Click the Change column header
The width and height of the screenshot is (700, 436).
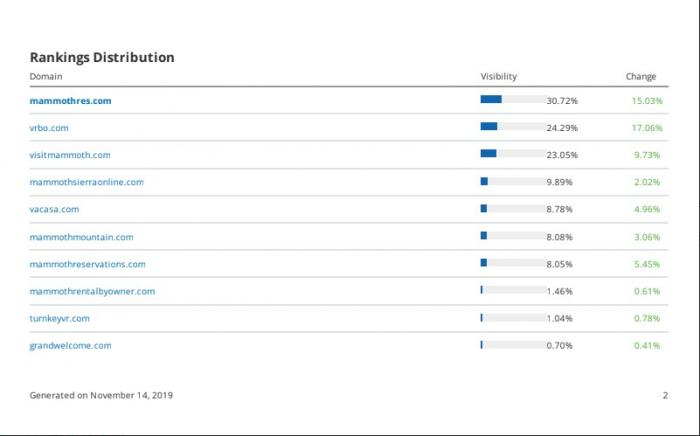[x=641, y=76]
